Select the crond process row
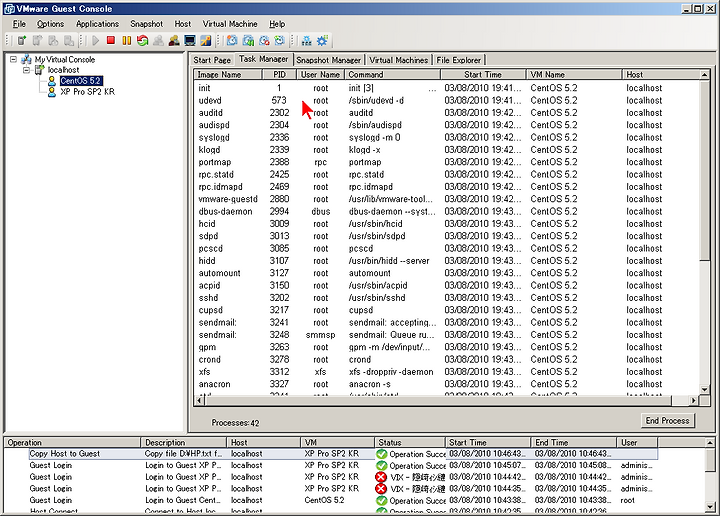Viewport: 720px width, 516px height. click(x=447, y=359)
